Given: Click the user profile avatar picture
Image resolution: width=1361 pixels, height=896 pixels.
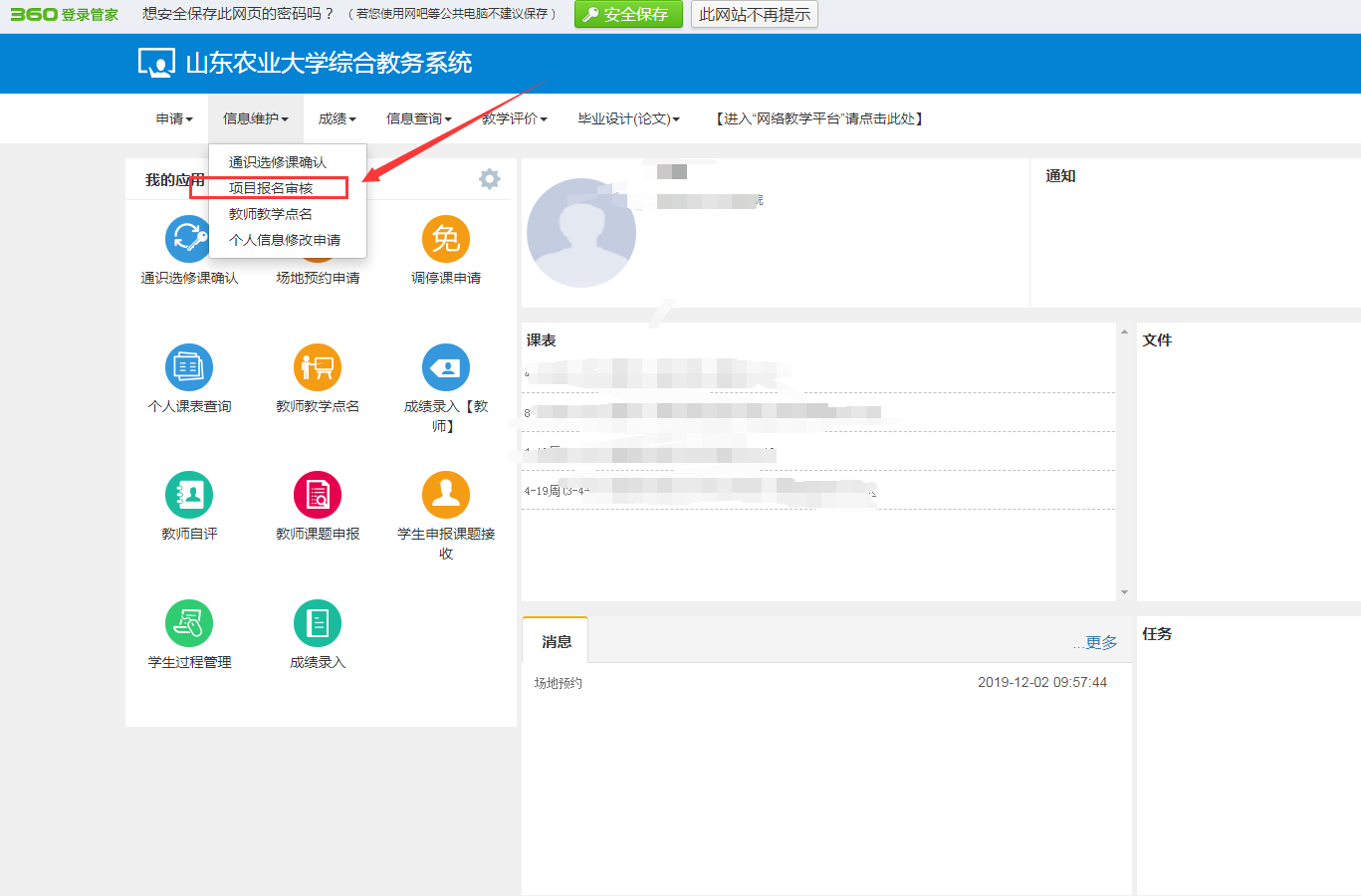Looking at the screenshot, I should point(580,233).
